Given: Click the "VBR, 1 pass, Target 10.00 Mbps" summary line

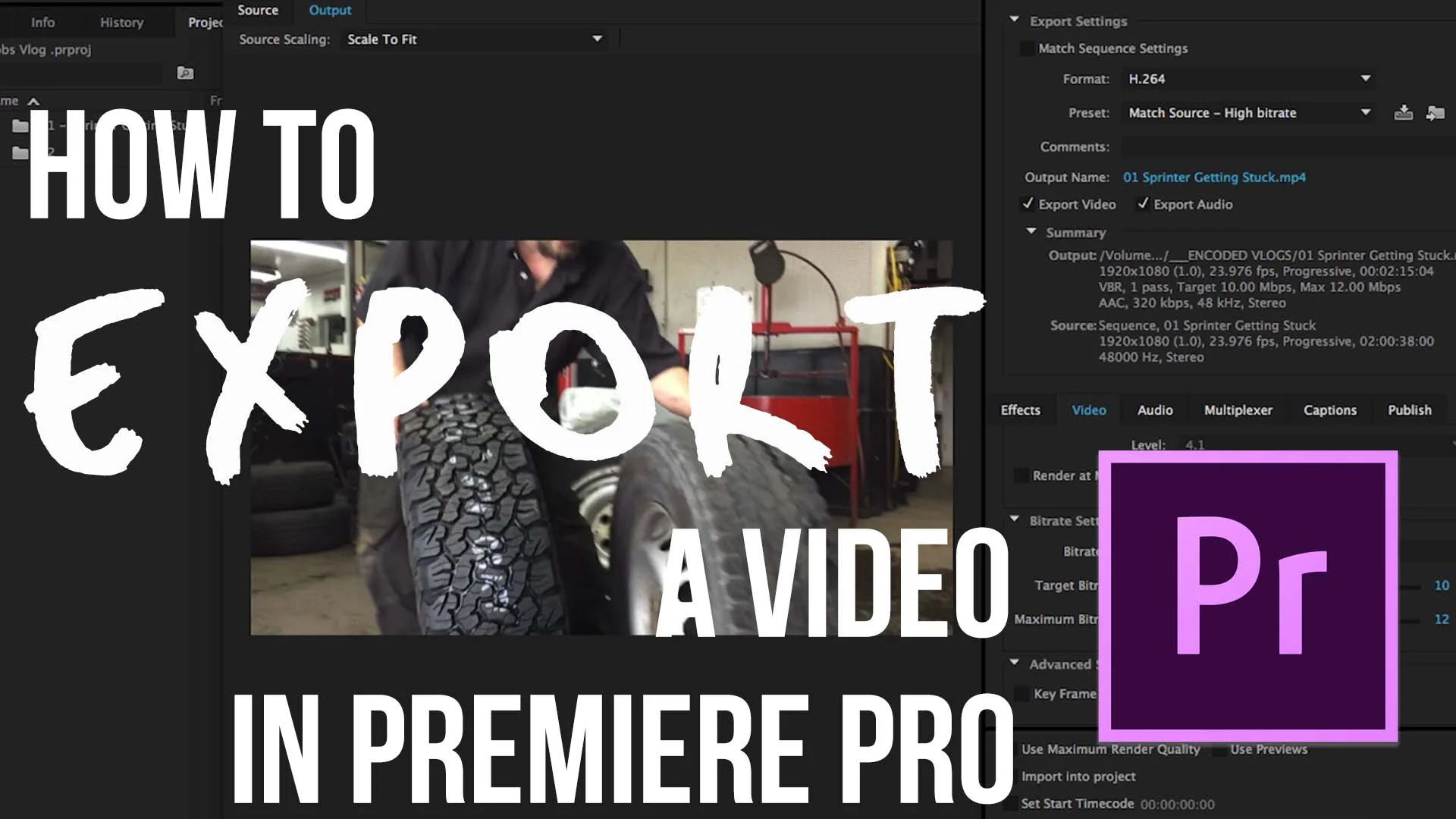Looking at the screenshot, I should point(1250,287).
